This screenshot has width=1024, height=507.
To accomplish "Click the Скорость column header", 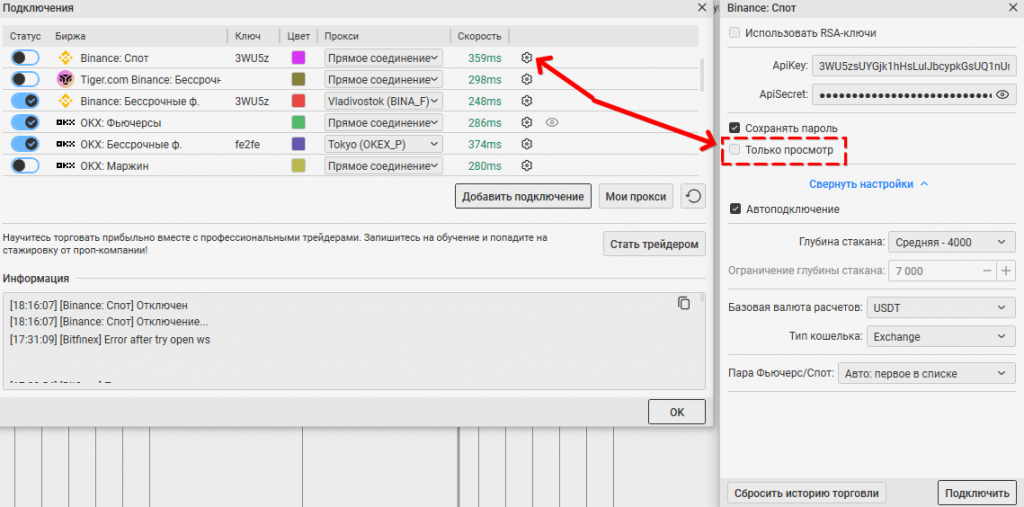I will (479, 37).
